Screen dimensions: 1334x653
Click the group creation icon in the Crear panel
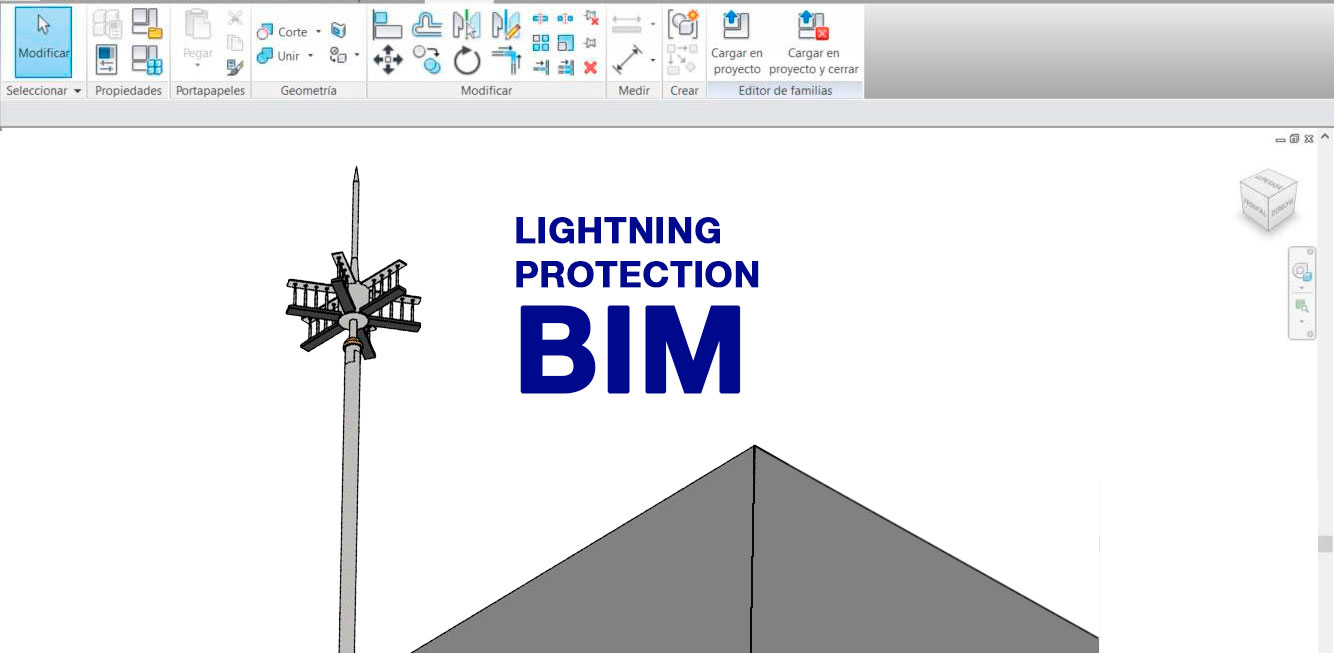[x=684, y=25]
